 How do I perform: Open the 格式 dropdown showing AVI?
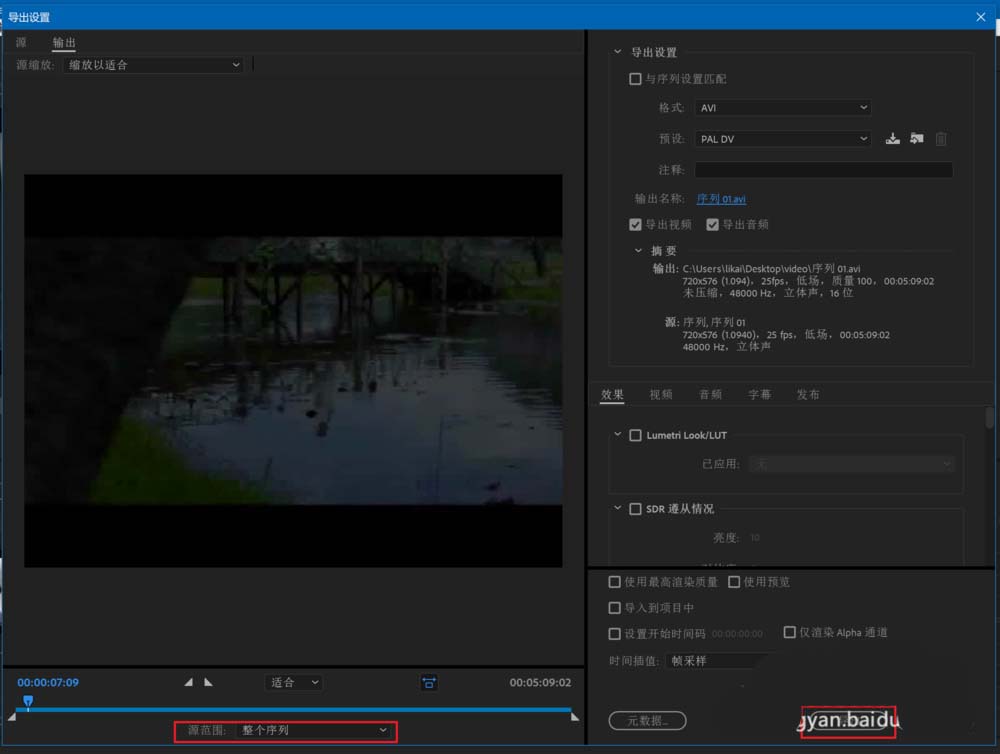tap(782, 107)
